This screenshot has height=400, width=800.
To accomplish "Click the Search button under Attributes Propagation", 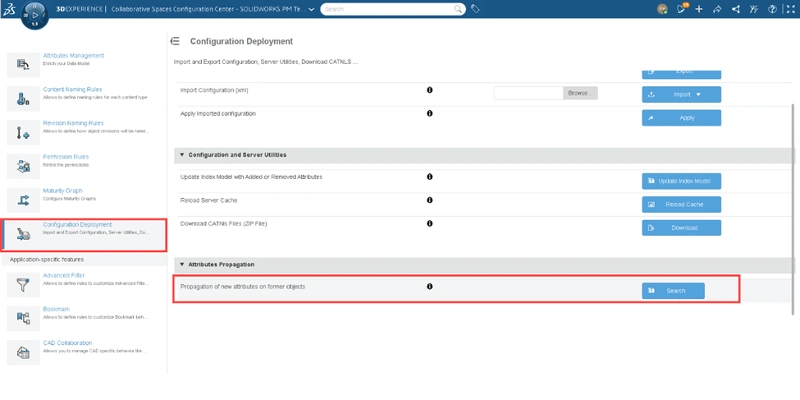I will 673,291.
